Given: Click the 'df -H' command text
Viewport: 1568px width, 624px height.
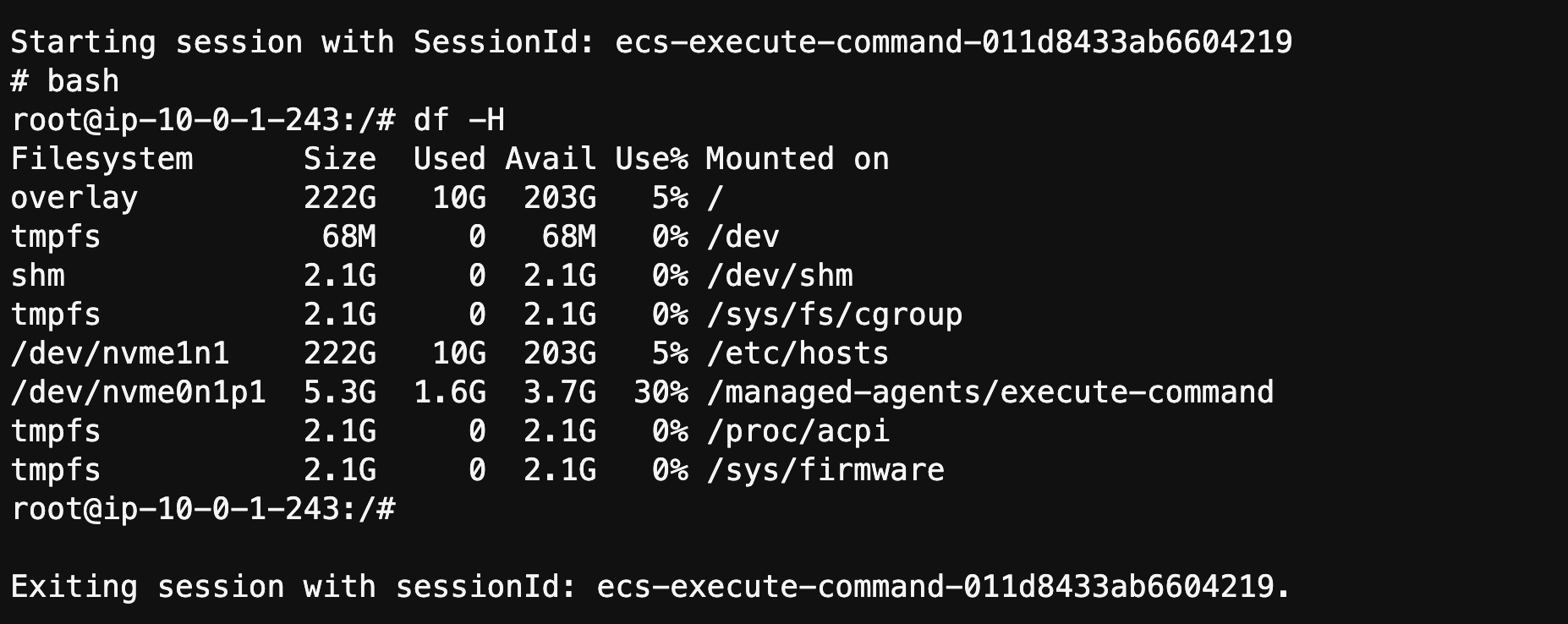Looking at the screenshot, I should (459, 120).
